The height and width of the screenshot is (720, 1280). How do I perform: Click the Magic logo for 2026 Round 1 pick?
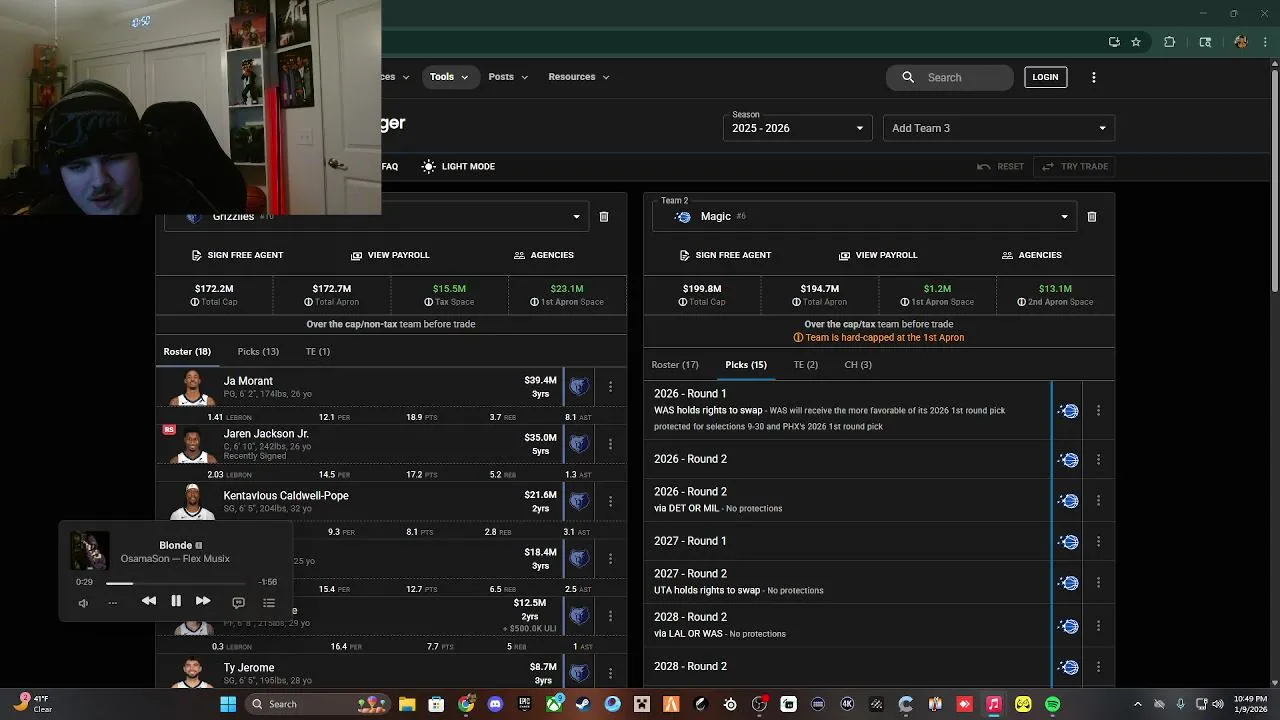click(1069, 411)
